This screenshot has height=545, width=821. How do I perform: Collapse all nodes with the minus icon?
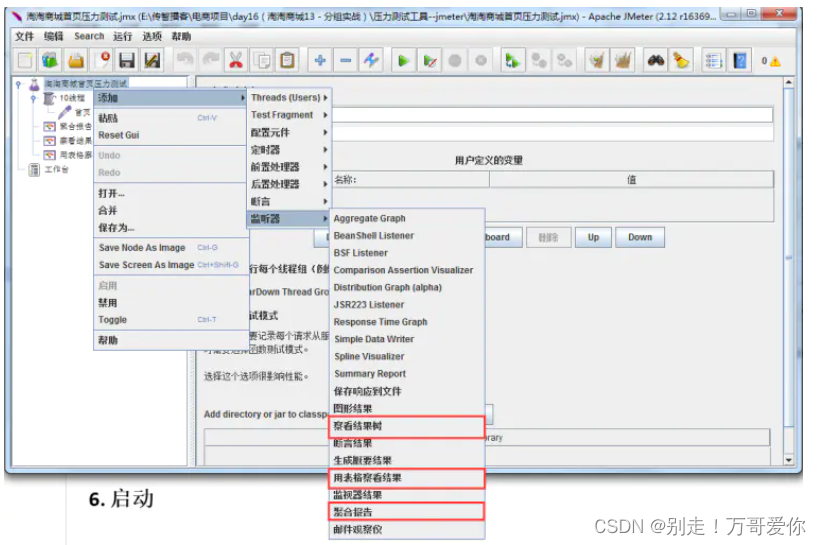coord(346,61)
